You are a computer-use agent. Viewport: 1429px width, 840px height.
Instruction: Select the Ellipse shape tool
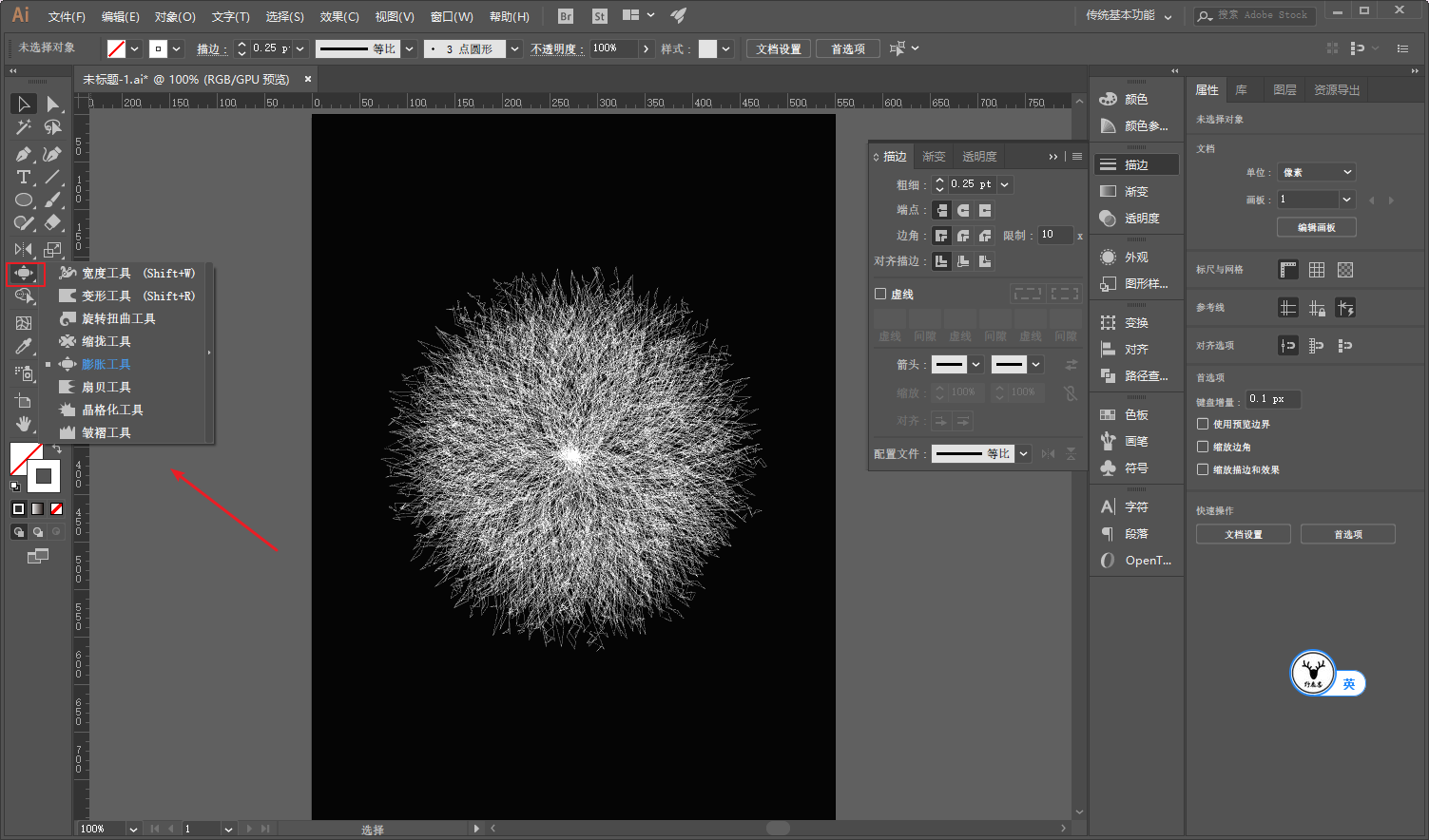[24, 200]
